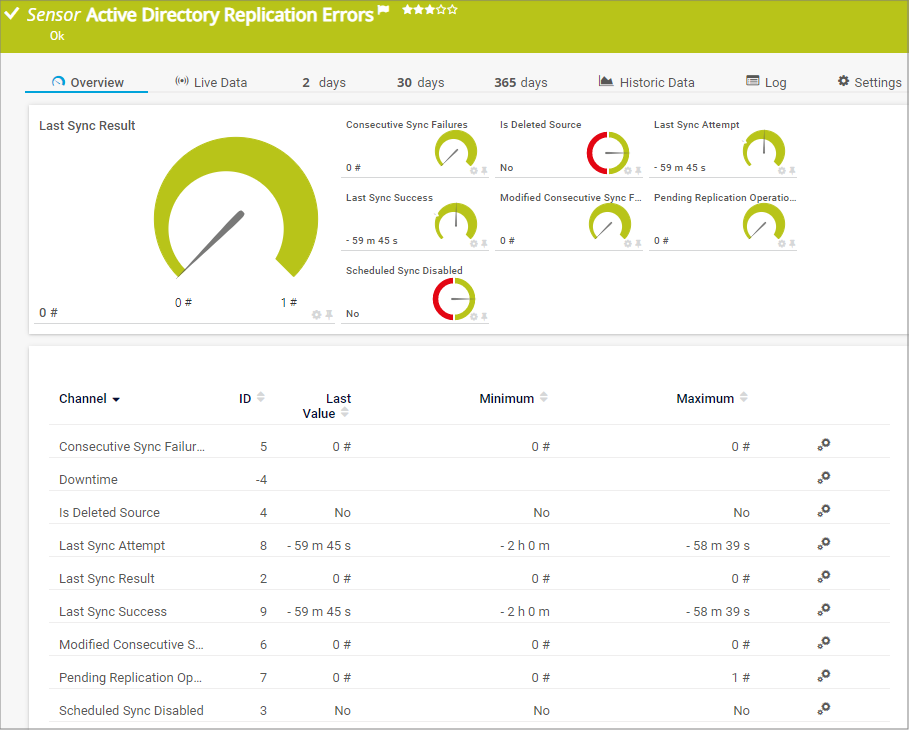Open channel settings for the Scheduled Sync Disabled row
Viewport: 909px width, 730px height.
824,709
